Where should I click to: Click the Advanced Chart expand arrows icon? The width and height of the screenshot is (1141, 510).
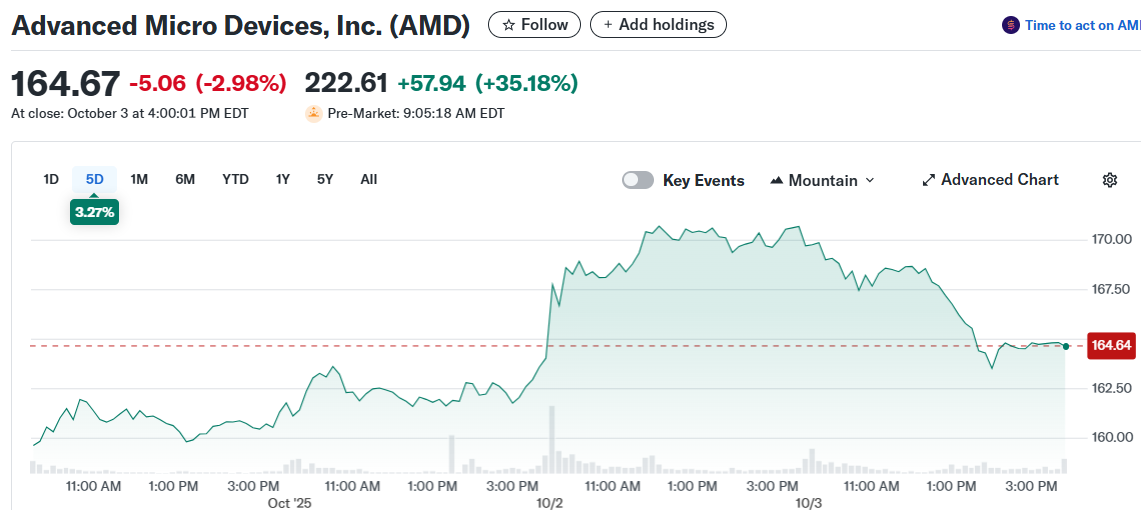coord(928,180)
